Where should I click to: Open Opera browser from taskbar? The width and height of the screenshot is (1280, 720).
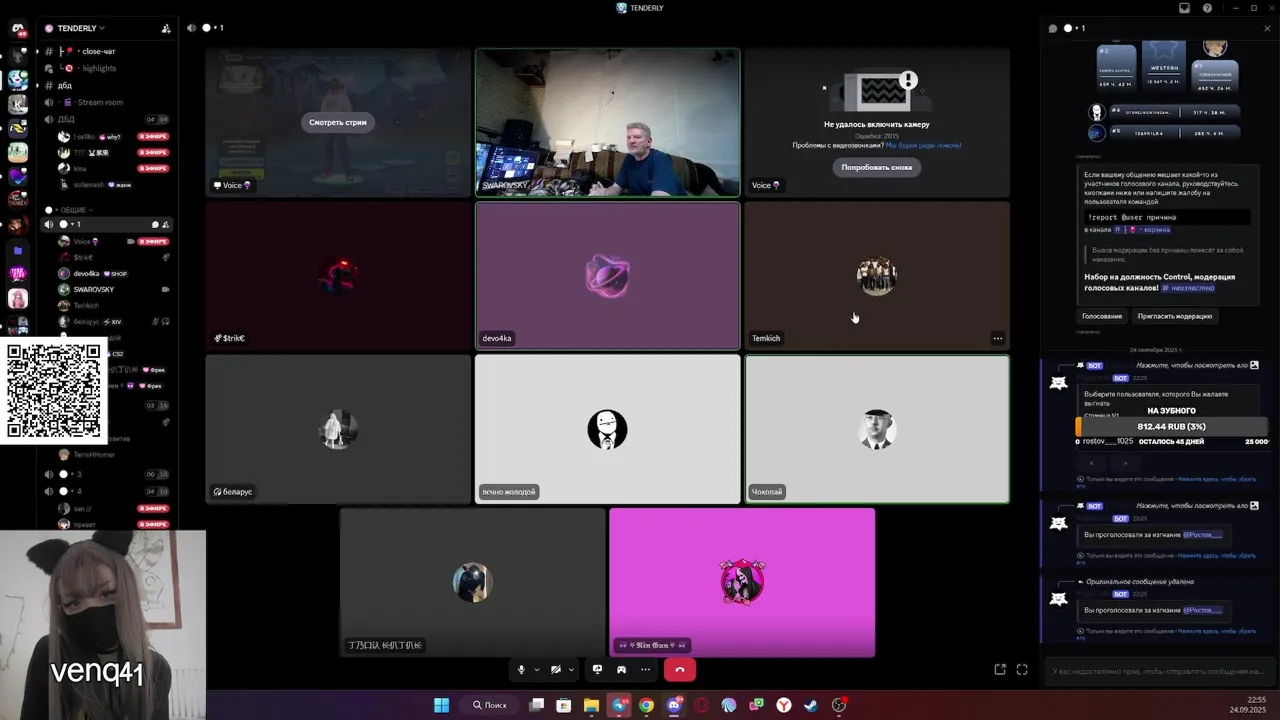[x=702, y=705]
